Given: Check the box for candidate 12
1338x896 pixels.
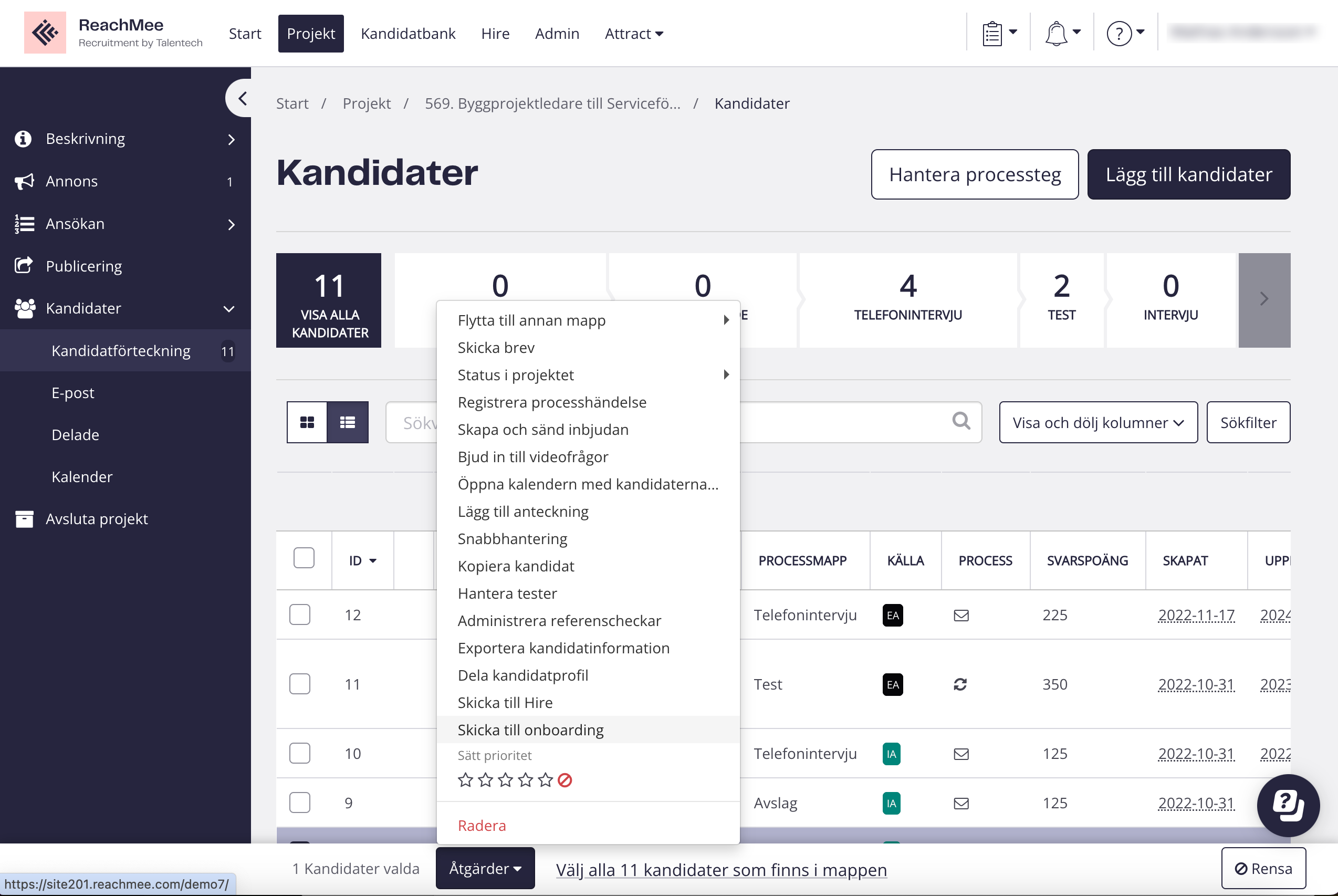Looking at the screenshot, I should tap(300, 615).
